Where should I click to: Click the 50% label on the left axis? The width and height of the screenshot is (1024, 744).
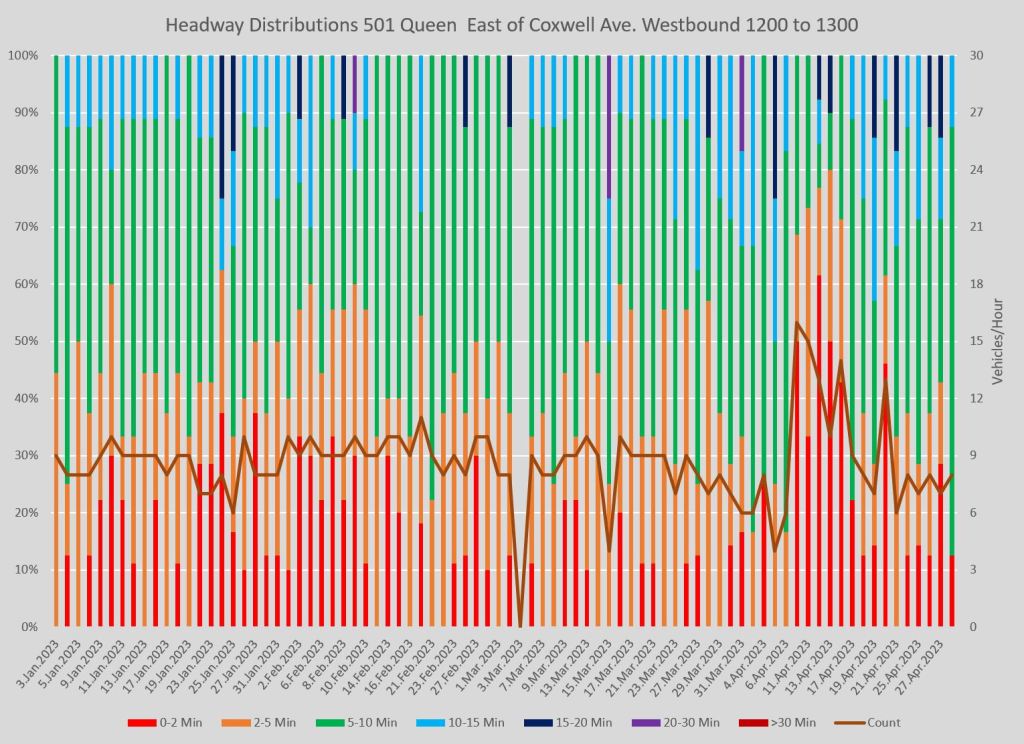(25, 341)
